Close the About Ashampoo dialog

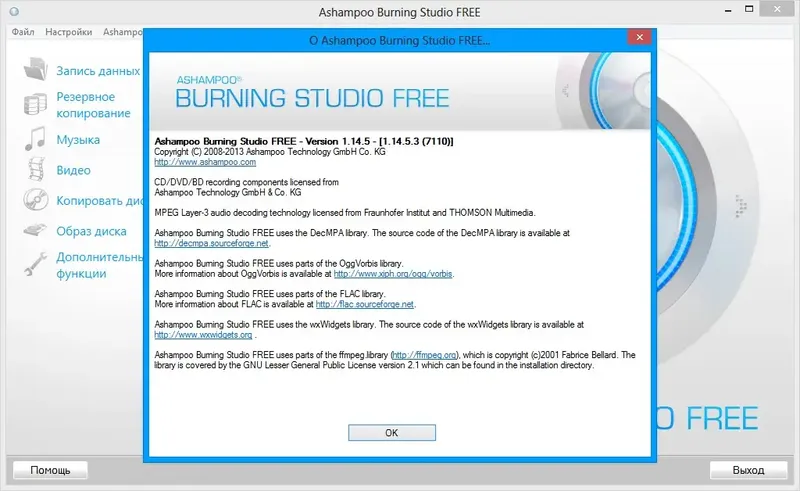640,37
